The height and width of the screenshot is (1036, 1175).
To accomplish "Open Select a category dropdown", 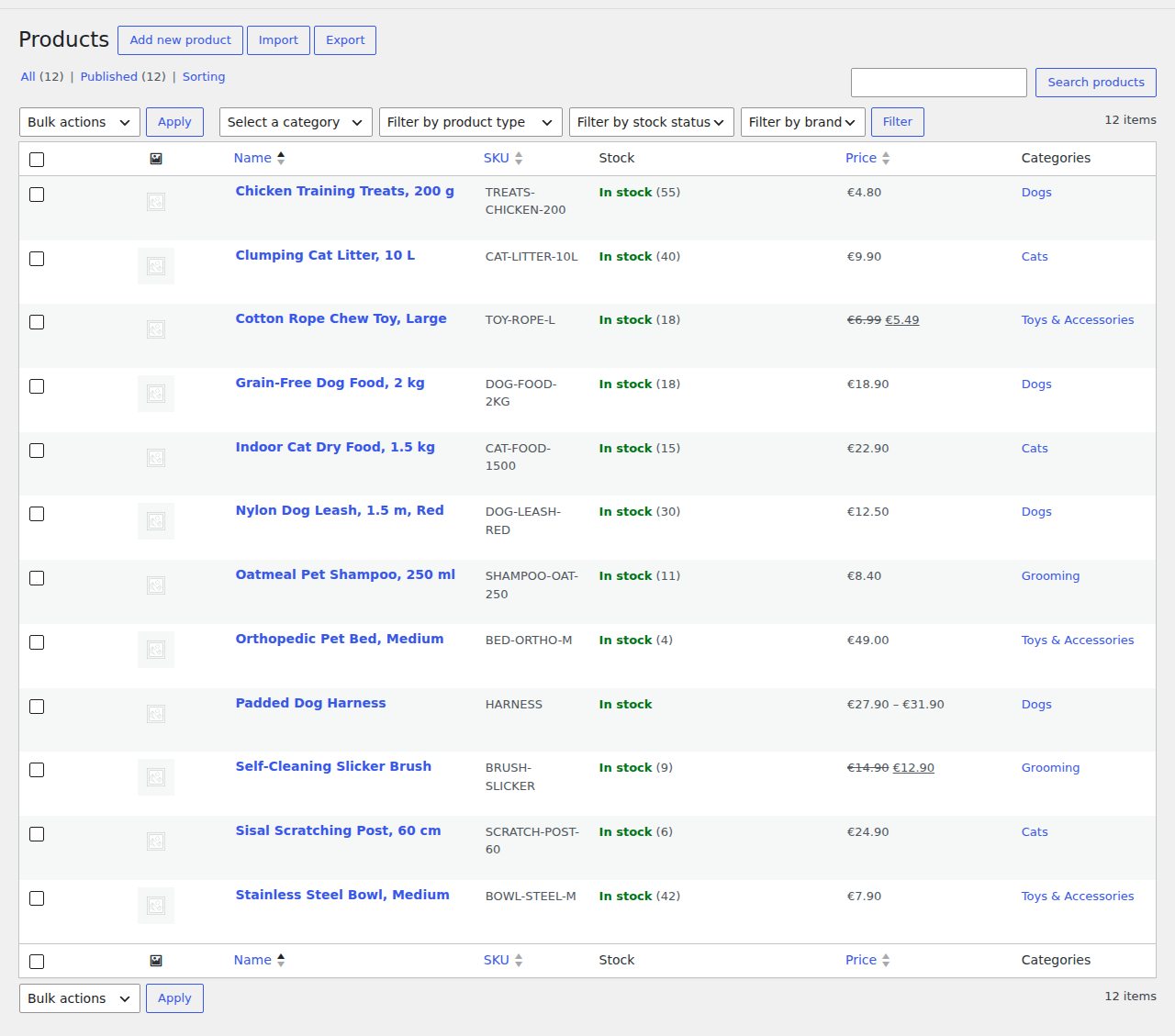I will (x=296, y=122).
